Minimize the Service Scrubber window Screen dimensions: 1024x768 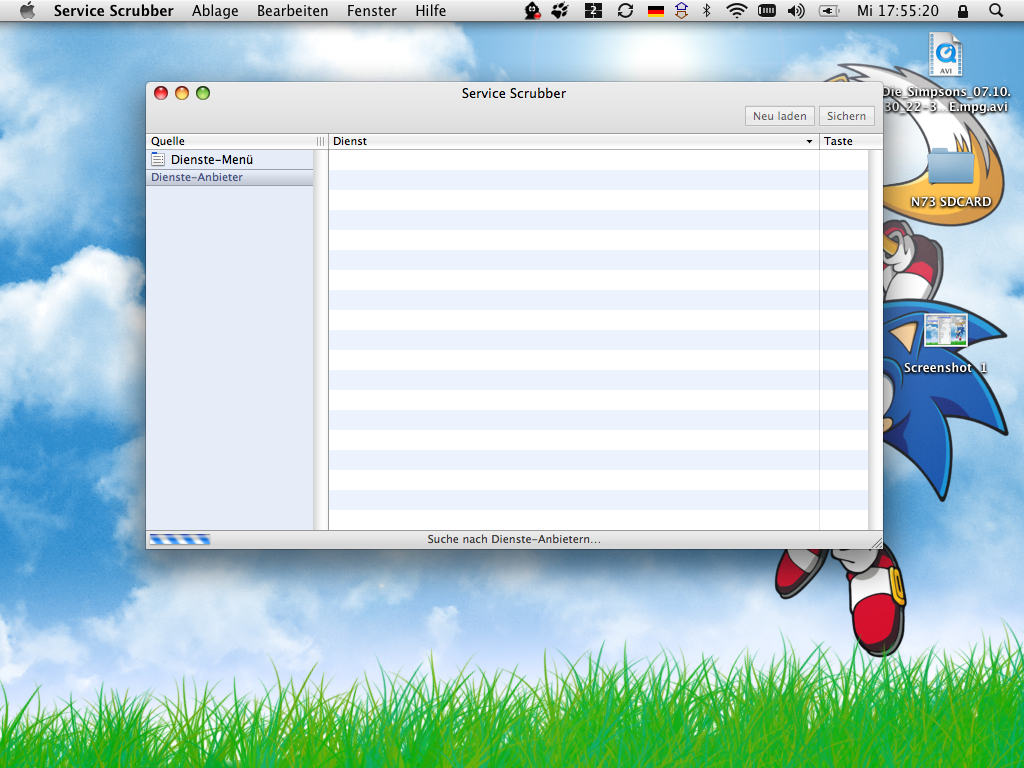182,93
